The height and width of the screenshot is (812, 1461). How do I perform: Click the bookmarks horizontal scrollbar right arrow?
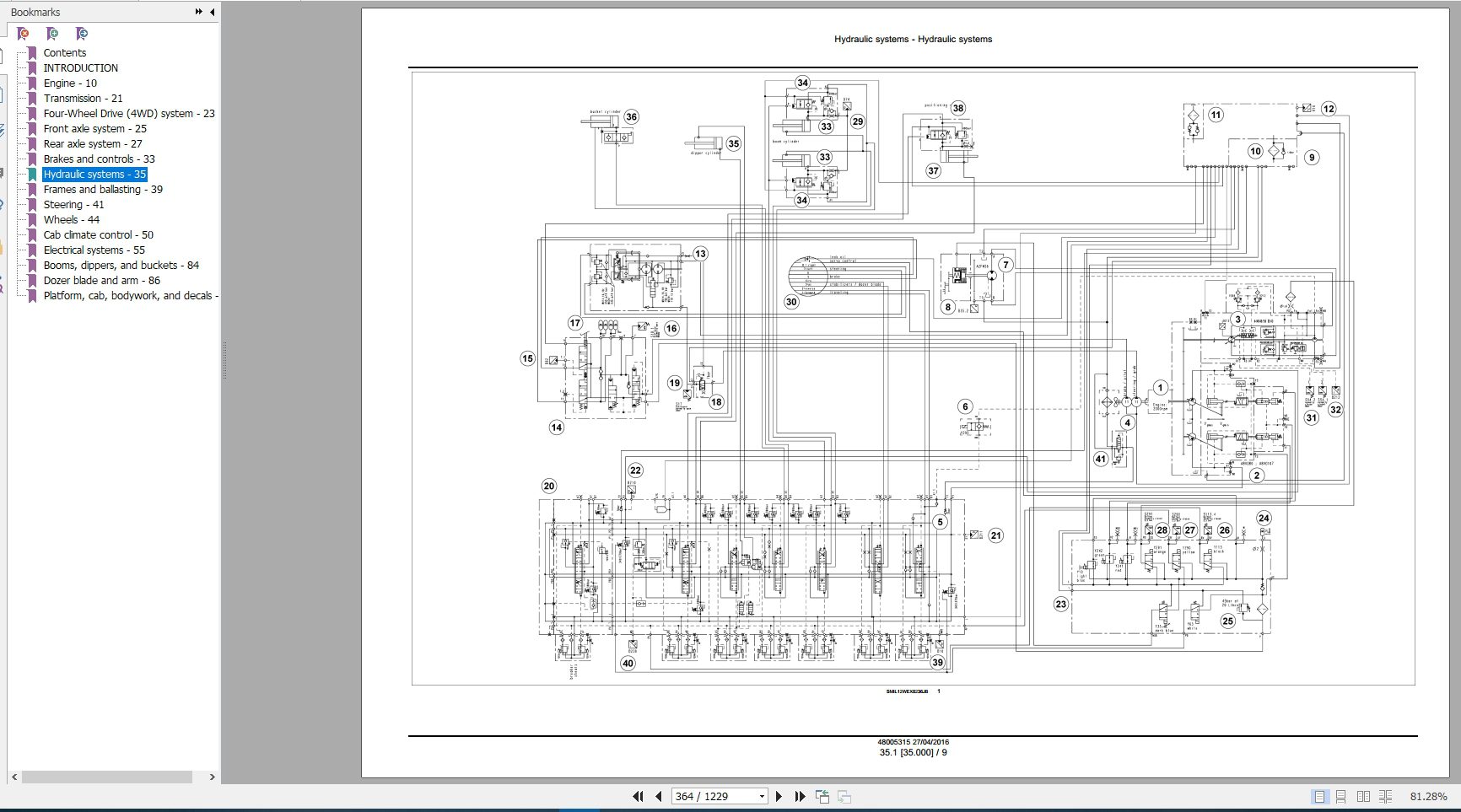[212, 777]
